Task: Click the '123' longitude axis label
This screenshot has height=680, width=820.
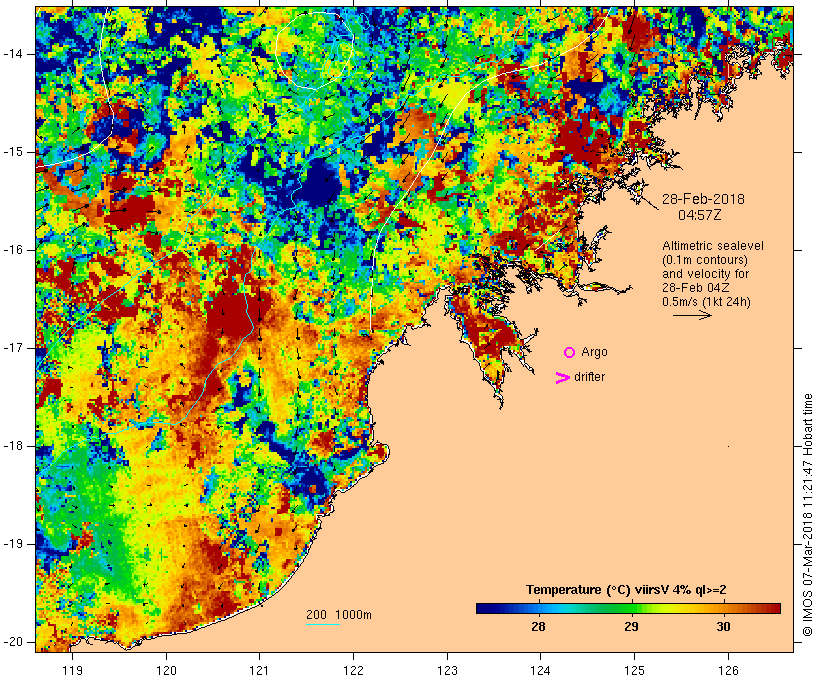Action: [x=447, y=671]
